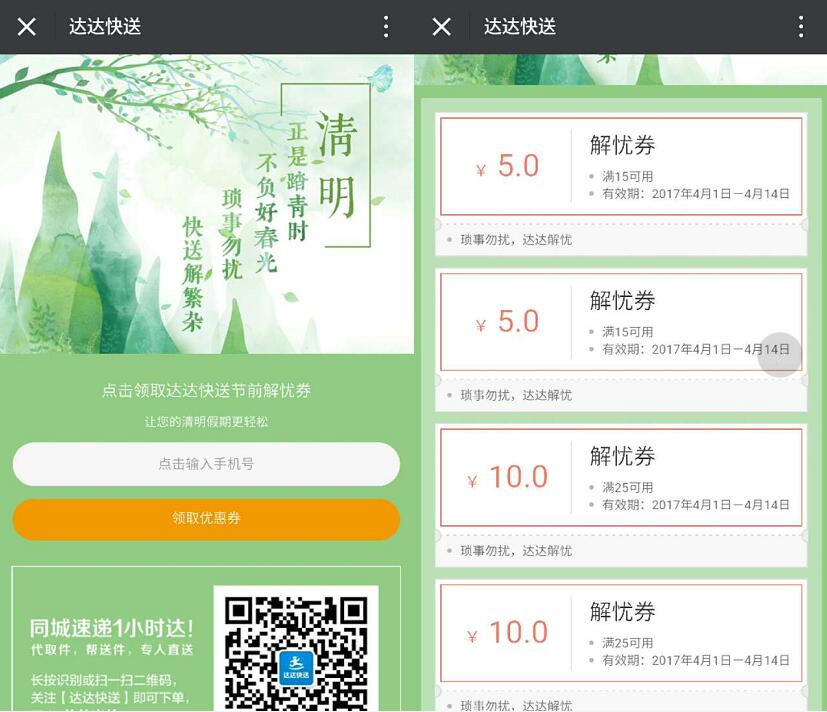Tap the 达达快送 logo inside the QR code
827x712 pixels.
click(296, 669)
